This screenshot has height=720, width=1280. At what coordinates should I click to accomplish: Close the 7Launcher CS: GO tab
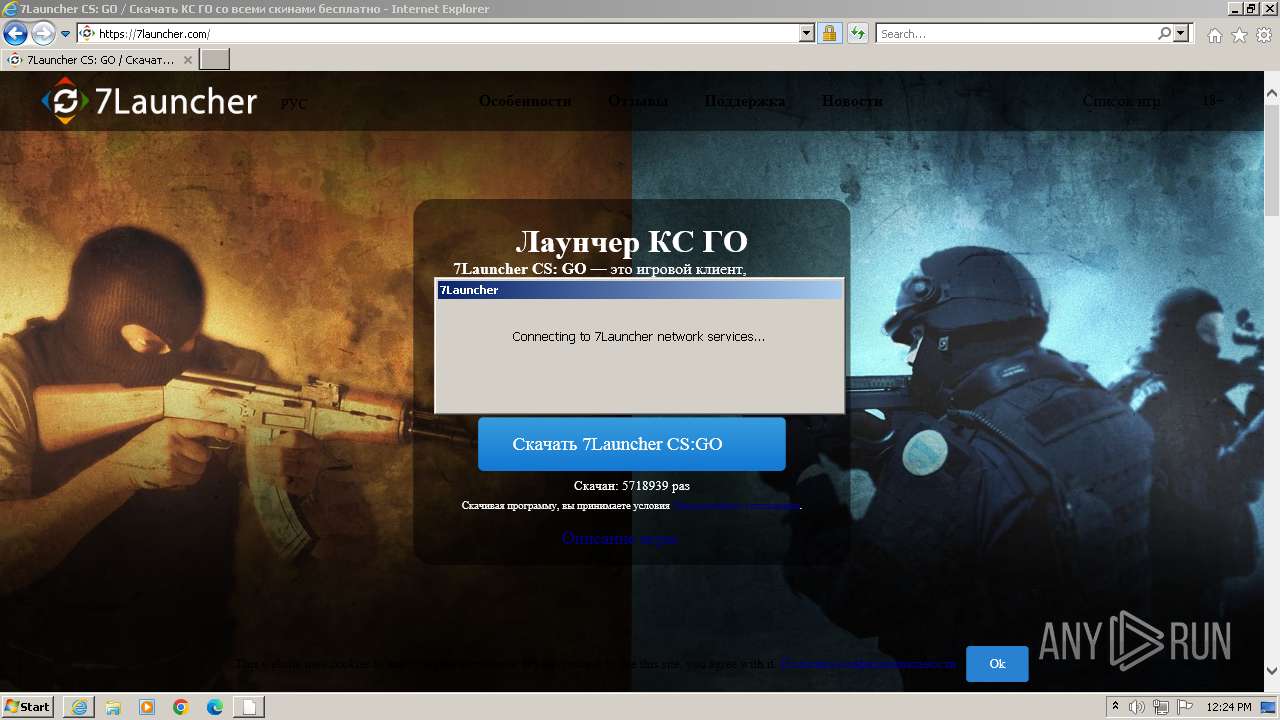pyautogui.click(x=187, y=60)
